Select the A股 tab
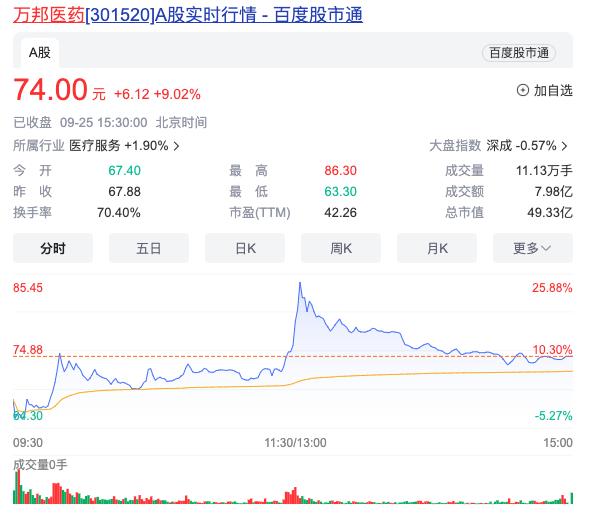This screenshot has height=515, width=599. coord(40,53)
